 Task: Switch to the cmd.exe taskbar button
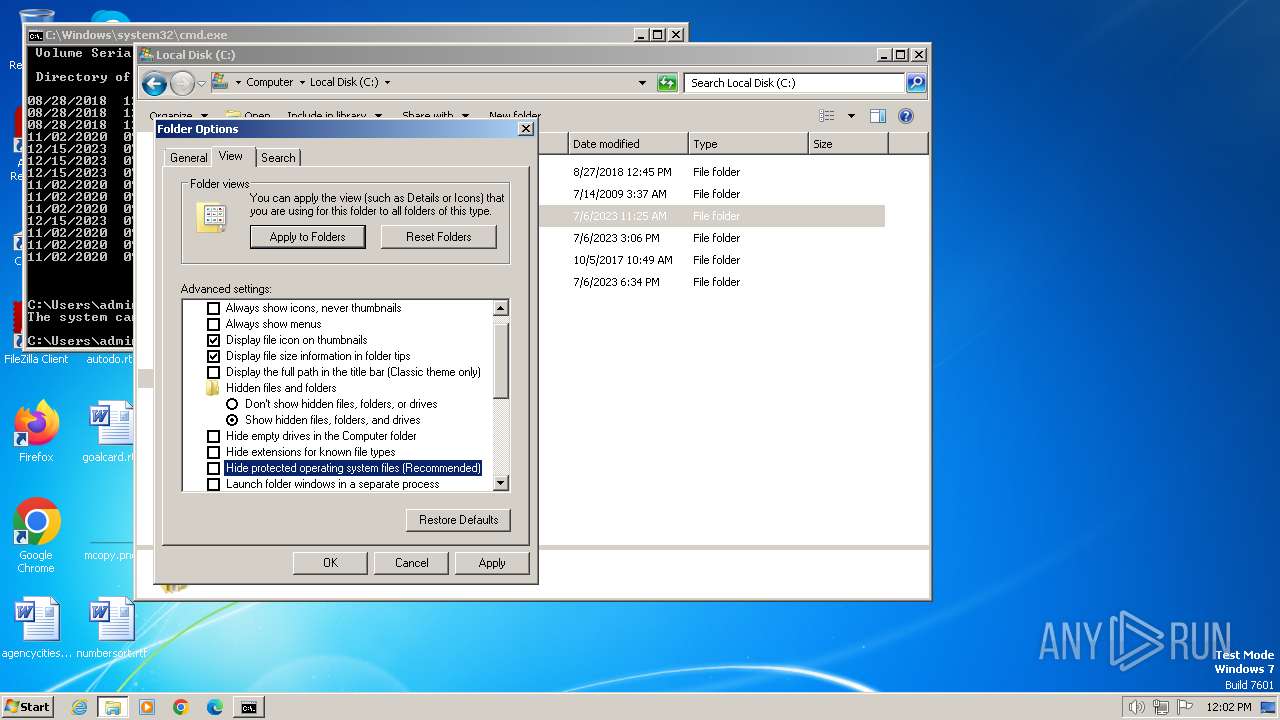click(x=248, y=707)
